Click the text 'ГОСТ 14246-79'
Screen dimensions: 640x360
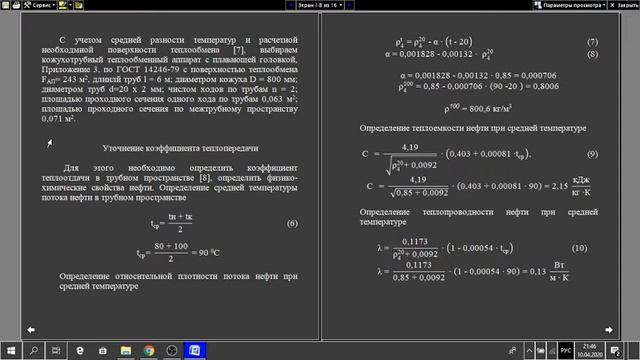click(147, 69)
